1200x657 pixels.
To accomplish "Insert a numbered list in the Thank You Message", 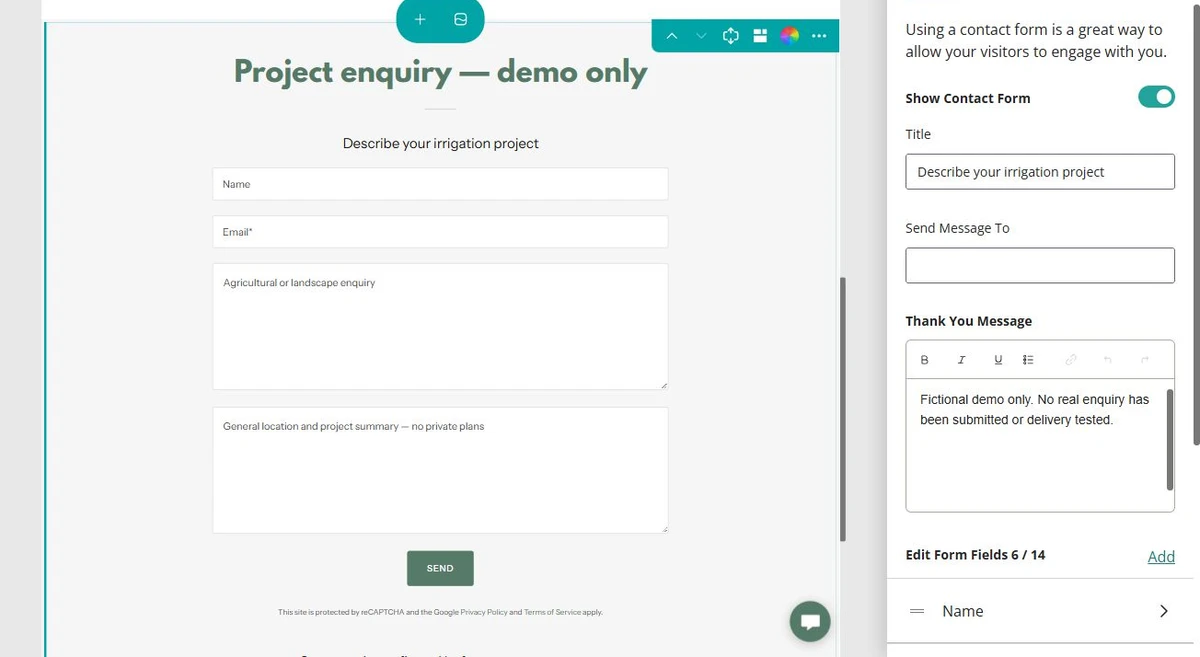I will click(1028, 360).
